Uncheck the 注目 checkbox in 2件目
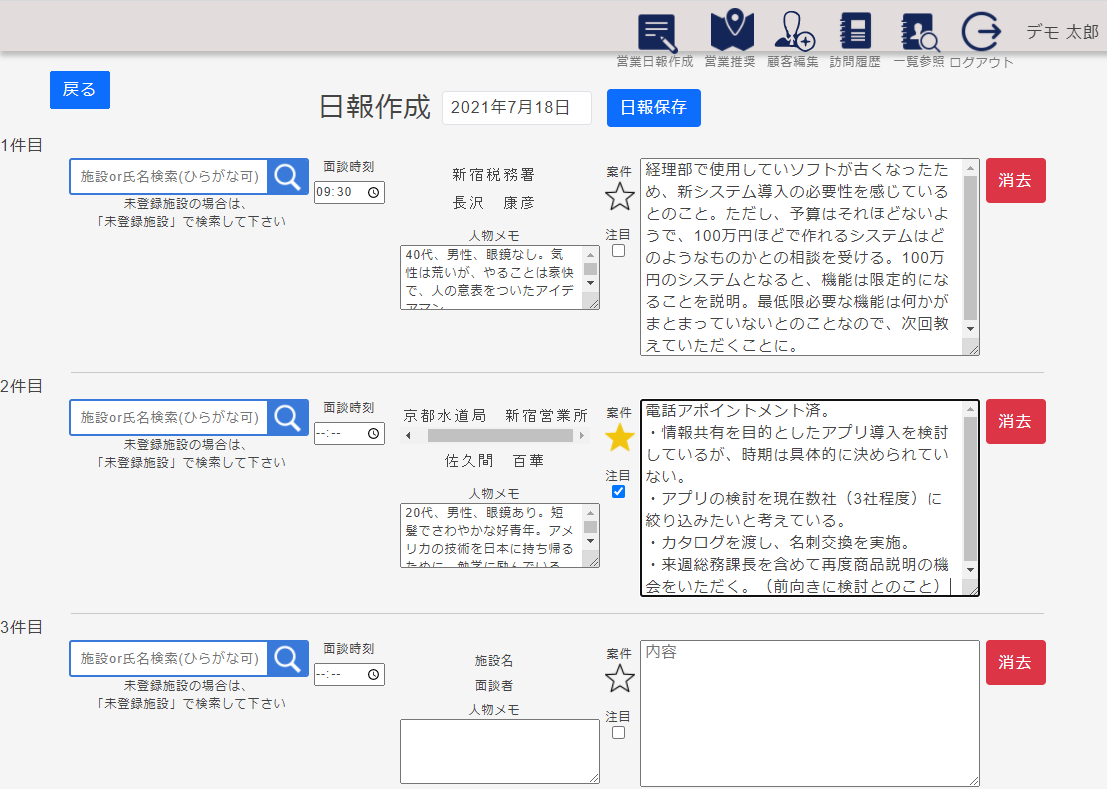This screenshot has height=789, width=1107. tap(618, 492)
